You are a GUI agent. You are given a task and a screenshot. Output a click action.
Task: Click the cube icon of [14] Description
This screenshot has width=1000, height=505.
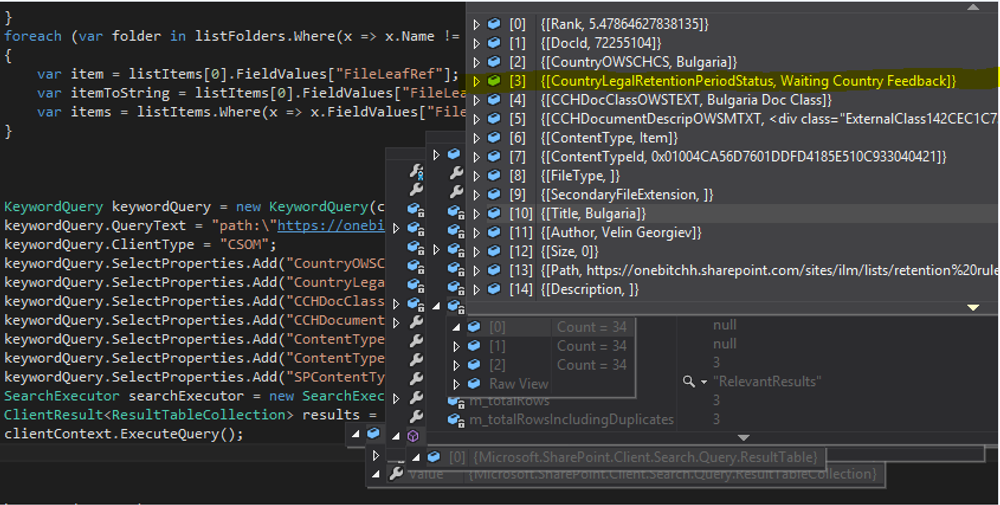494,289
